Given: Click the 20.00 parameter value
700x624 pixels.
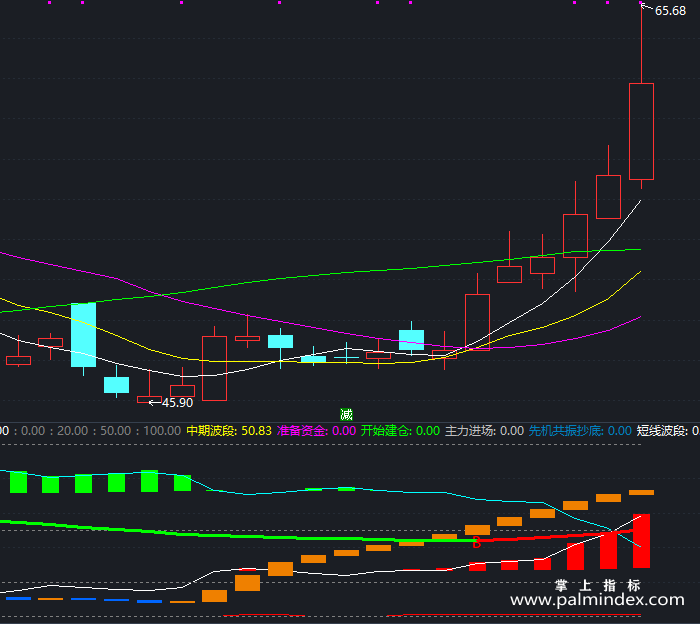Looking at the screenshot, I should pos(73,431).
